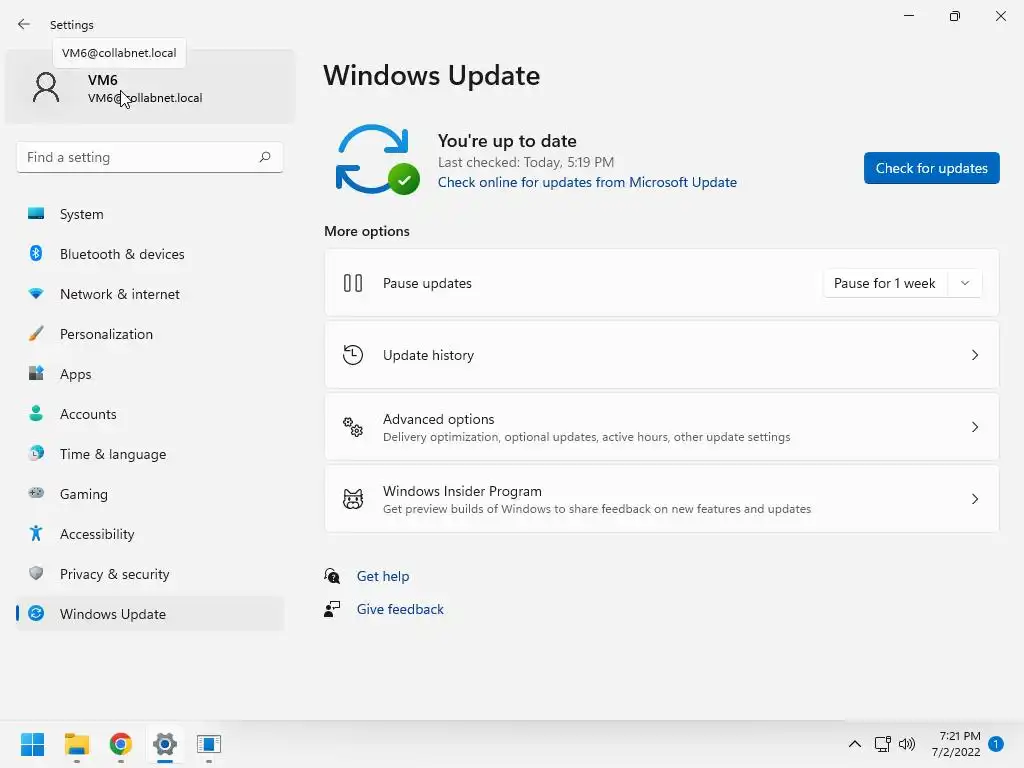
Task: Click the Gaming controller icon
Action: 36,493
